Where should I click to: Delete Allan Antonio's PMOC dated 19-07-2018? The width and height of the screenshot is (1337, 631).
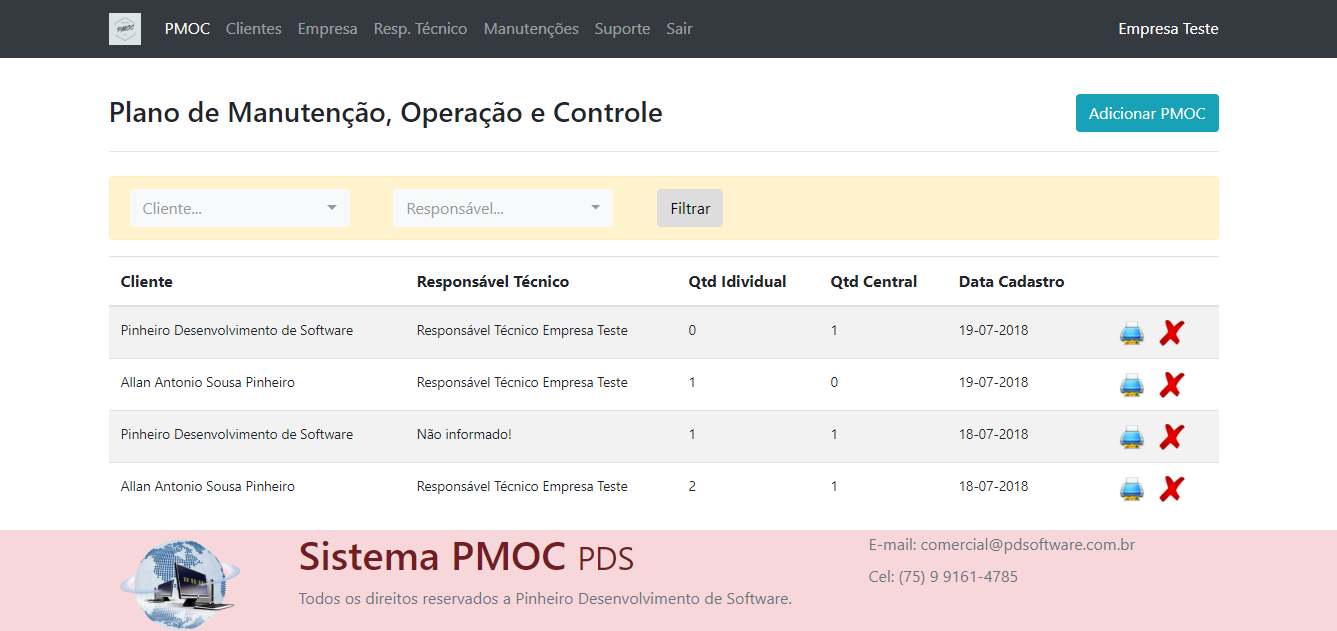1171,383
